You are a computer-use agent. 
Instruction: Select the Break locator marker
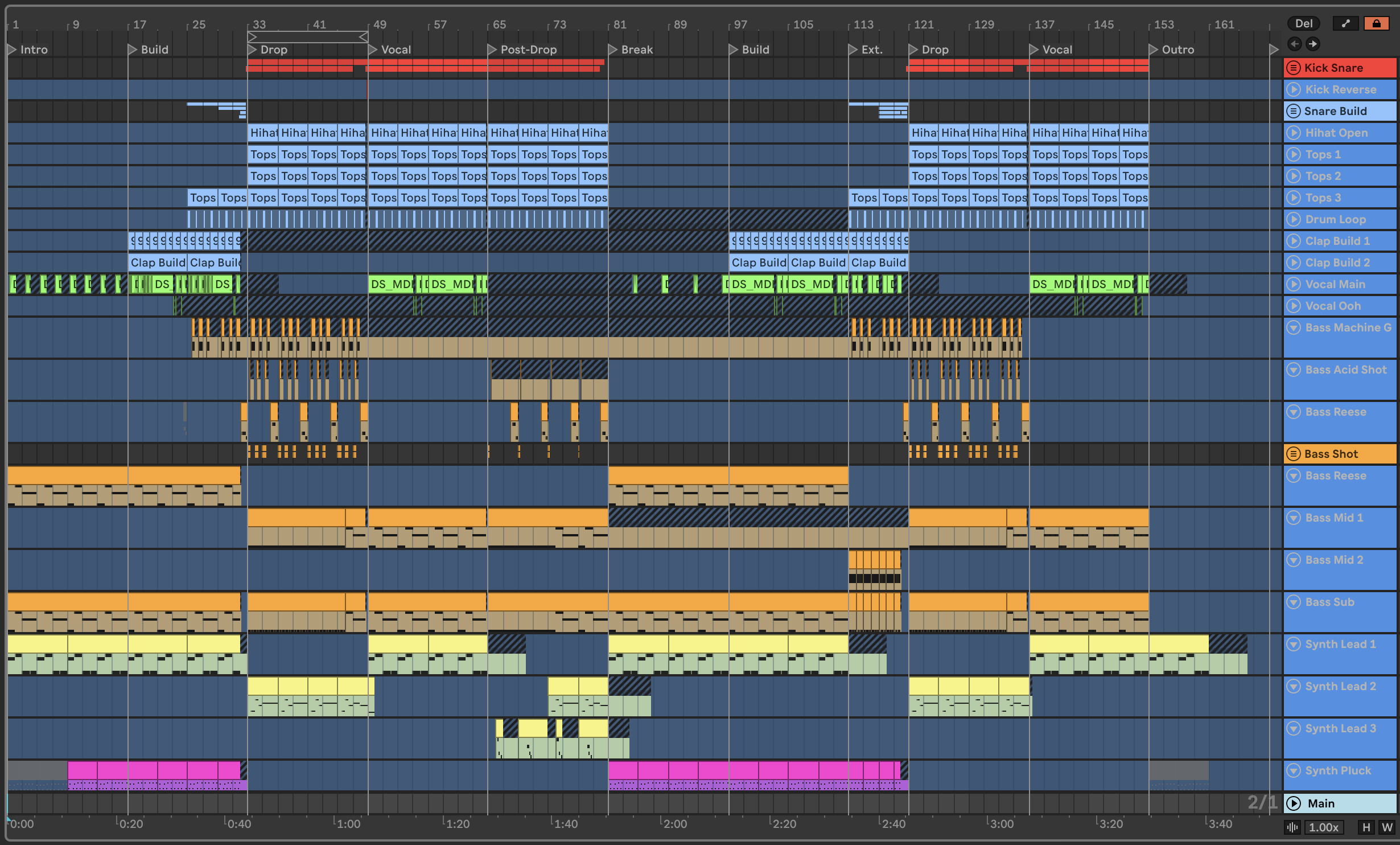tap(613, 50)
